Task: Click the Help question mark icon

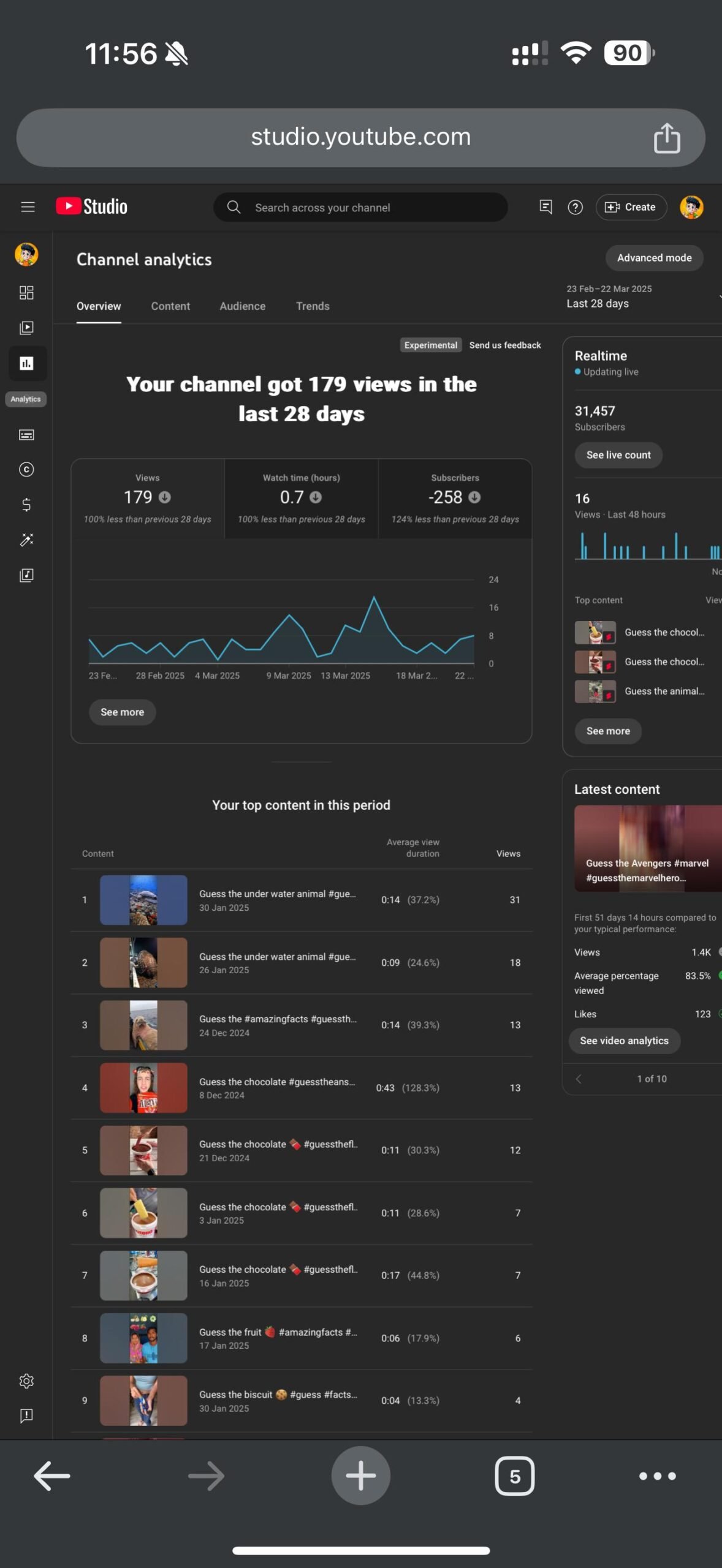Action: point(575,207)
